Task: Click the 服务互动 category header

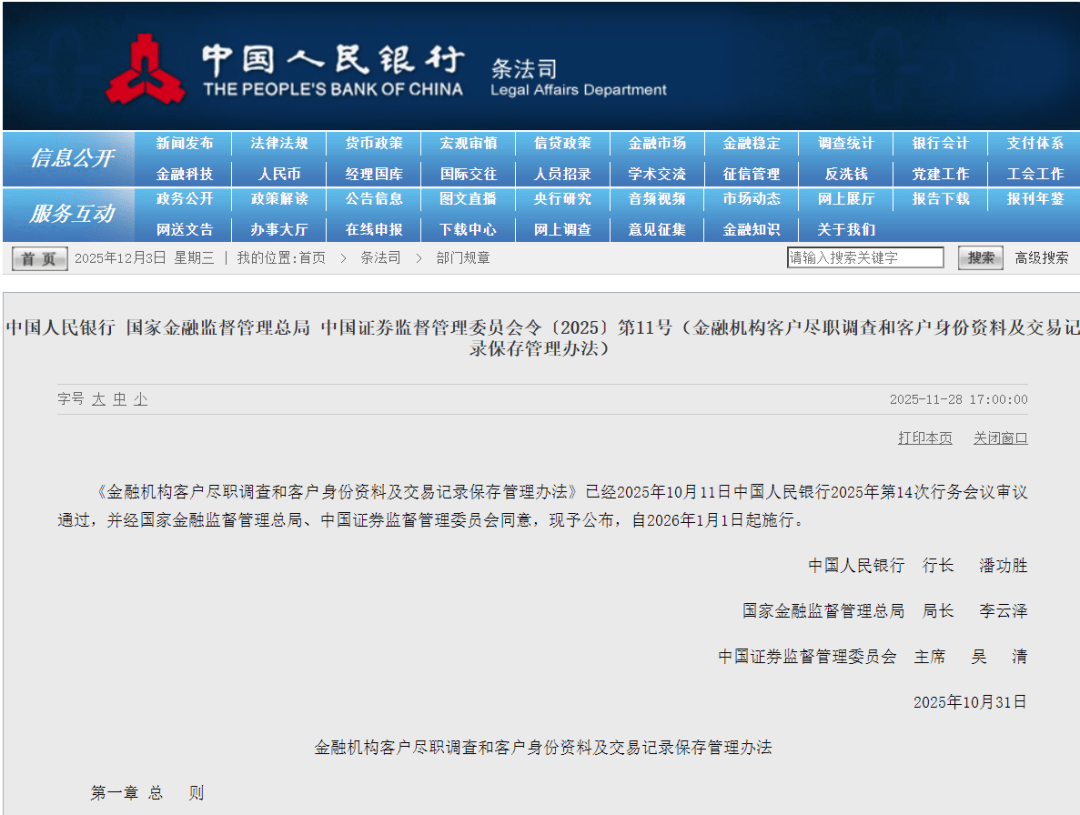Action: tap(72, 214)
